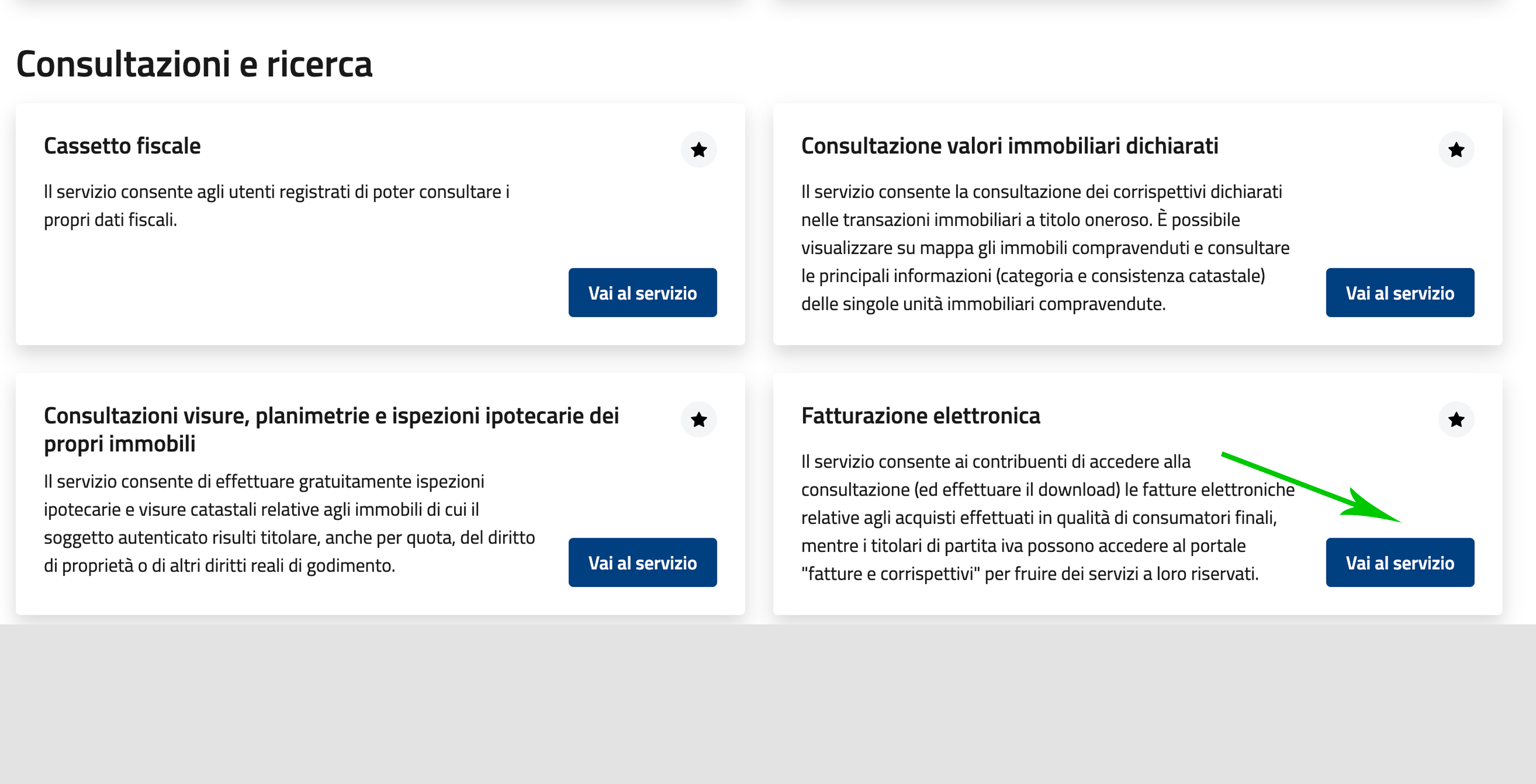Favorite the Cassetto fiscale service star
1536x784 pixels.
698,149
